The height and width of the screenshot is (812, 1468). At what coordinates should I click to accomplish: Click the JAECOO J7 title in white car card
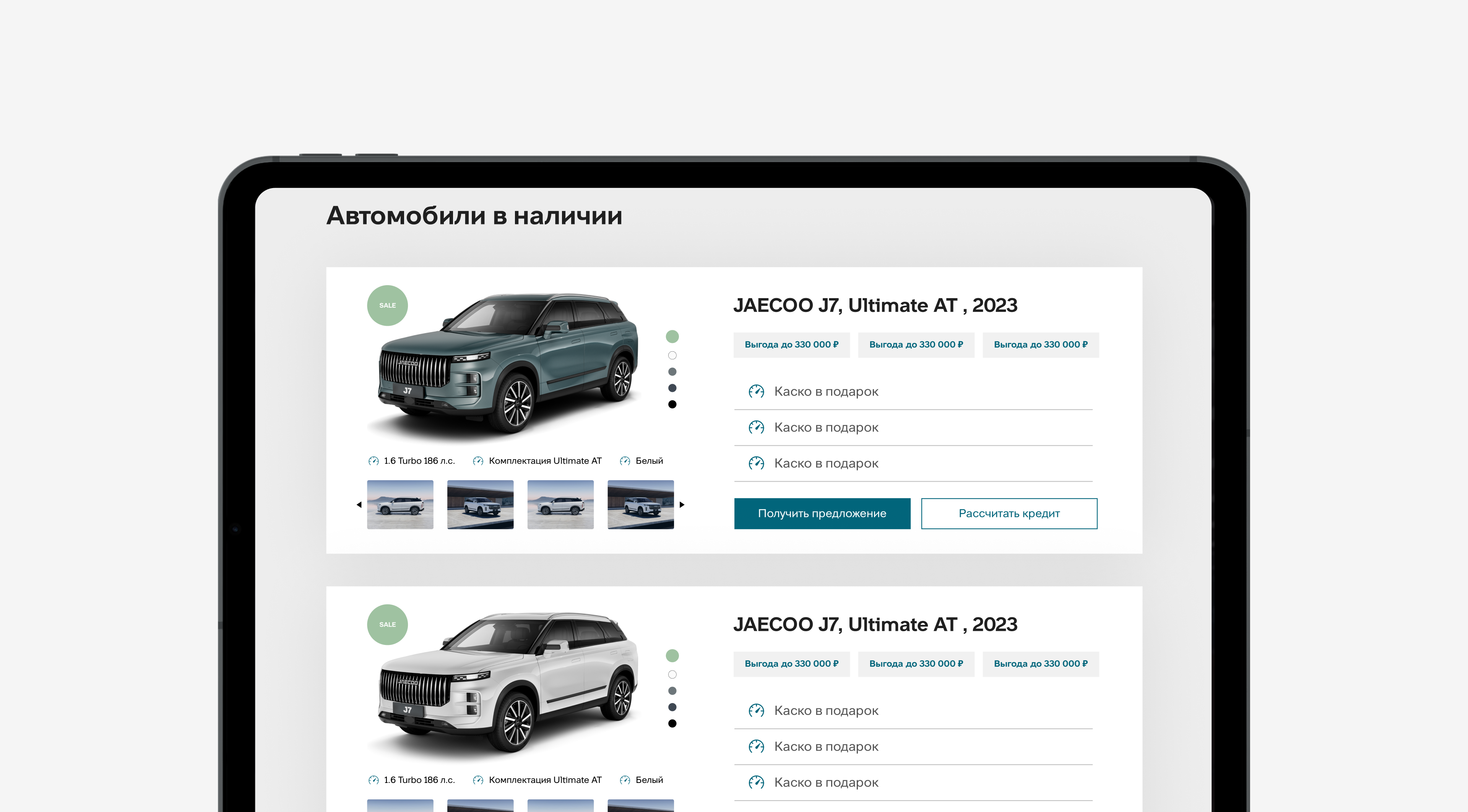tap(875, 625)
